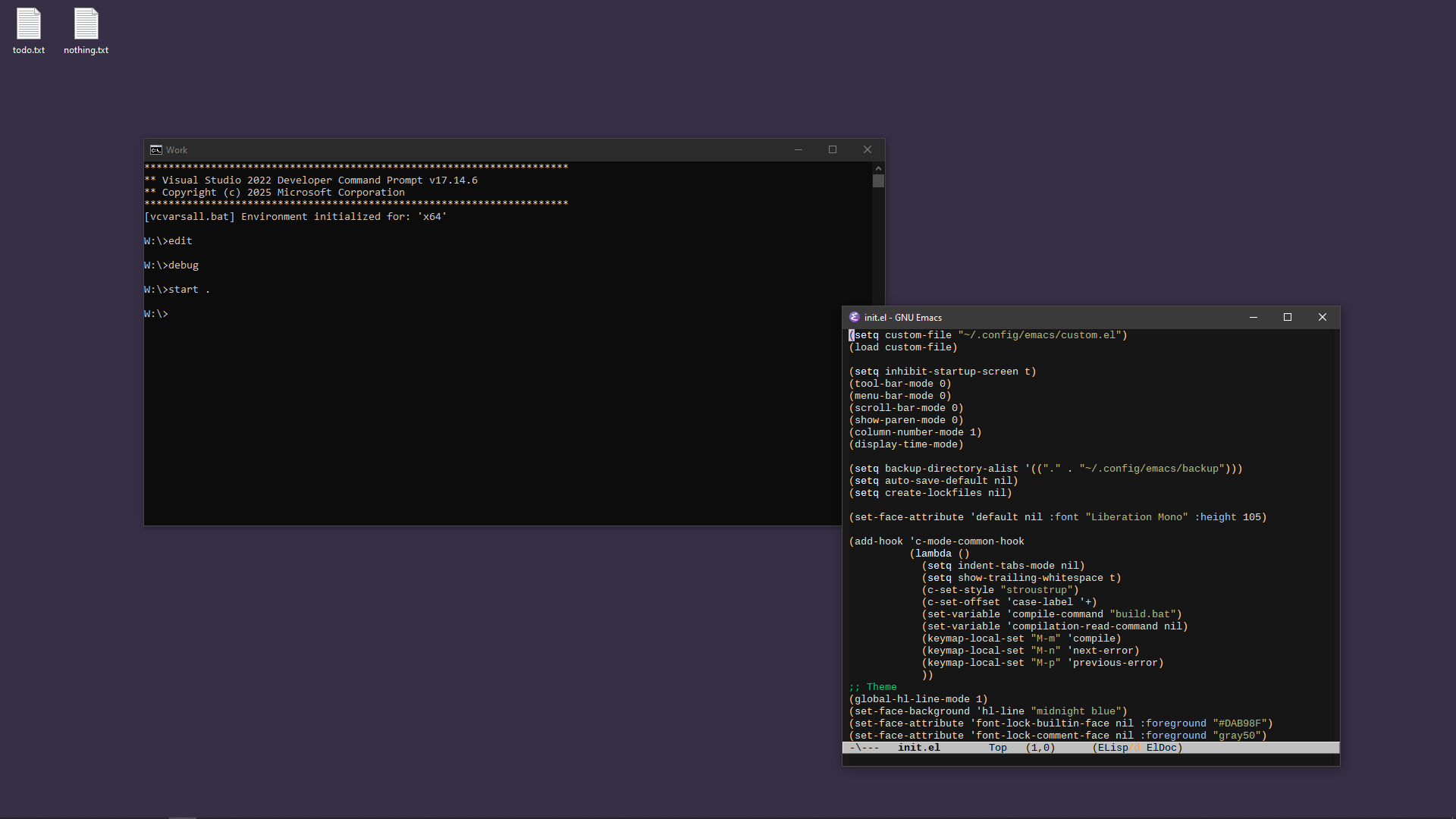This screenshot has width=1456, height=819.
Task: Click the '(menu-bar-mode 0)' line
Action: 900,396
